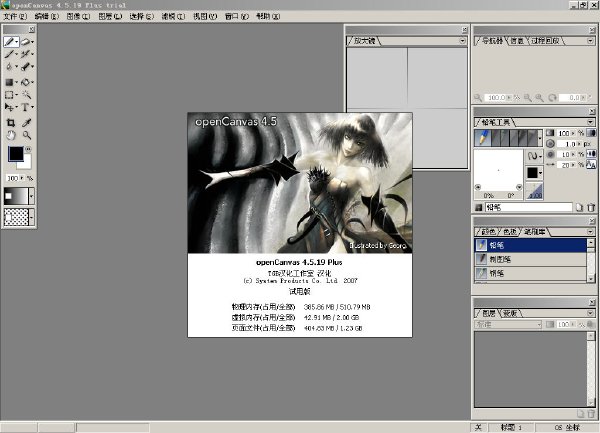The height and width of the screenshot is (433, 600).
Task: Click the navigator zoom 100.0 percent field
Action: [x=496, y=98]
